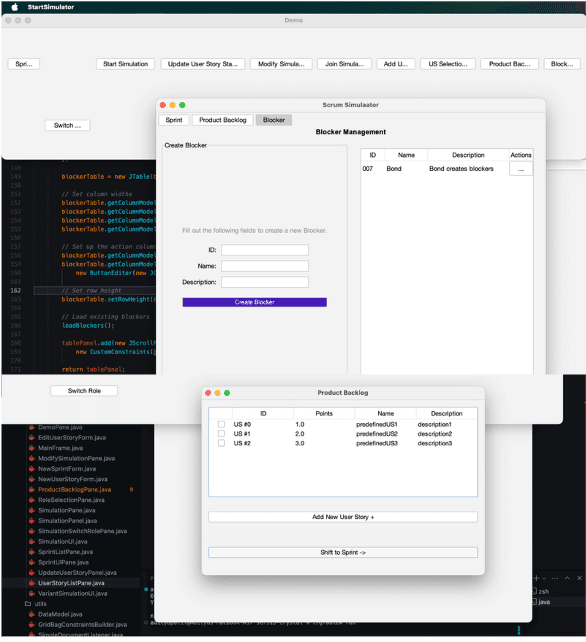This screenshot has width=586, height=642.
Task: Click Add New User Story + button
Action: pyautogui.click(x=343, y=517)
